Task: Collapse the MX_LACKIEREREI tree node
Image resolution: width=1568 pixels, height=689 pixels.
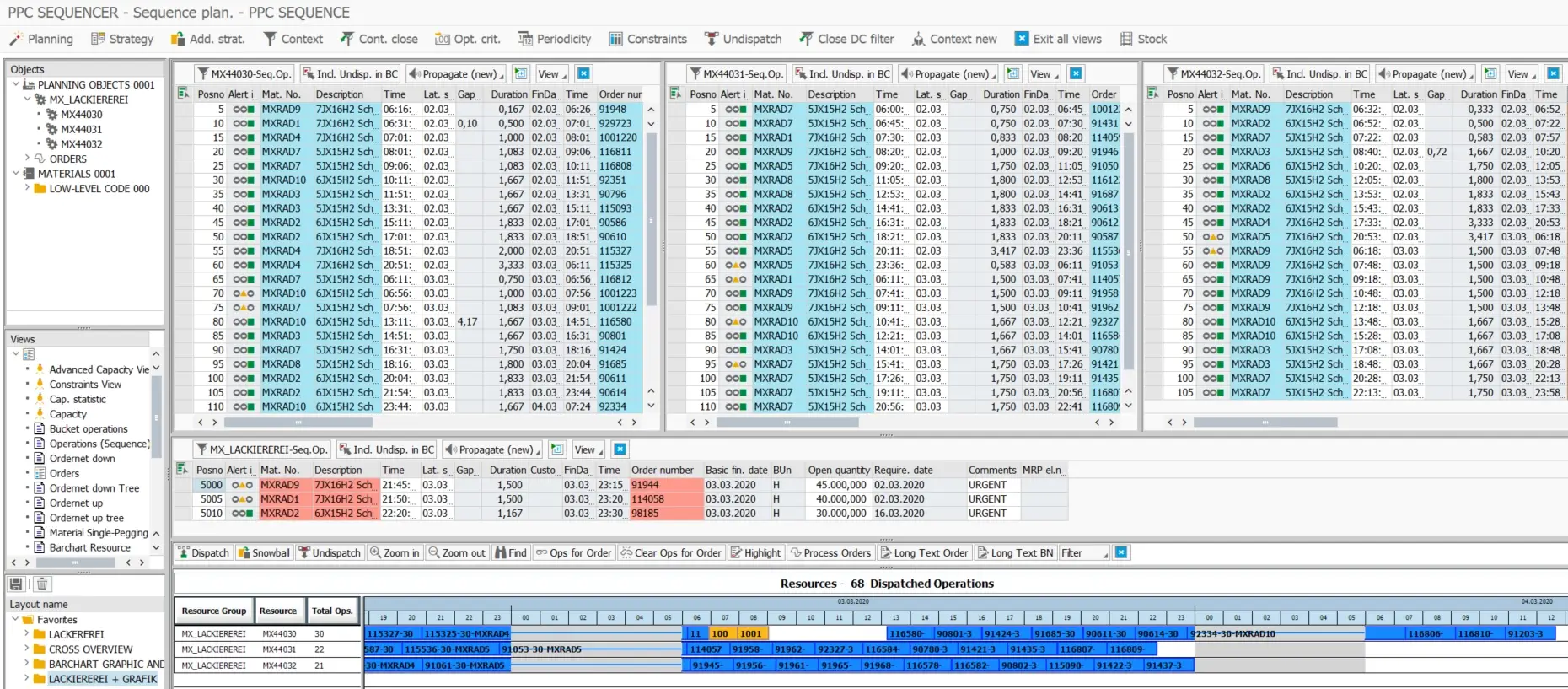Action: coord(27,100)
